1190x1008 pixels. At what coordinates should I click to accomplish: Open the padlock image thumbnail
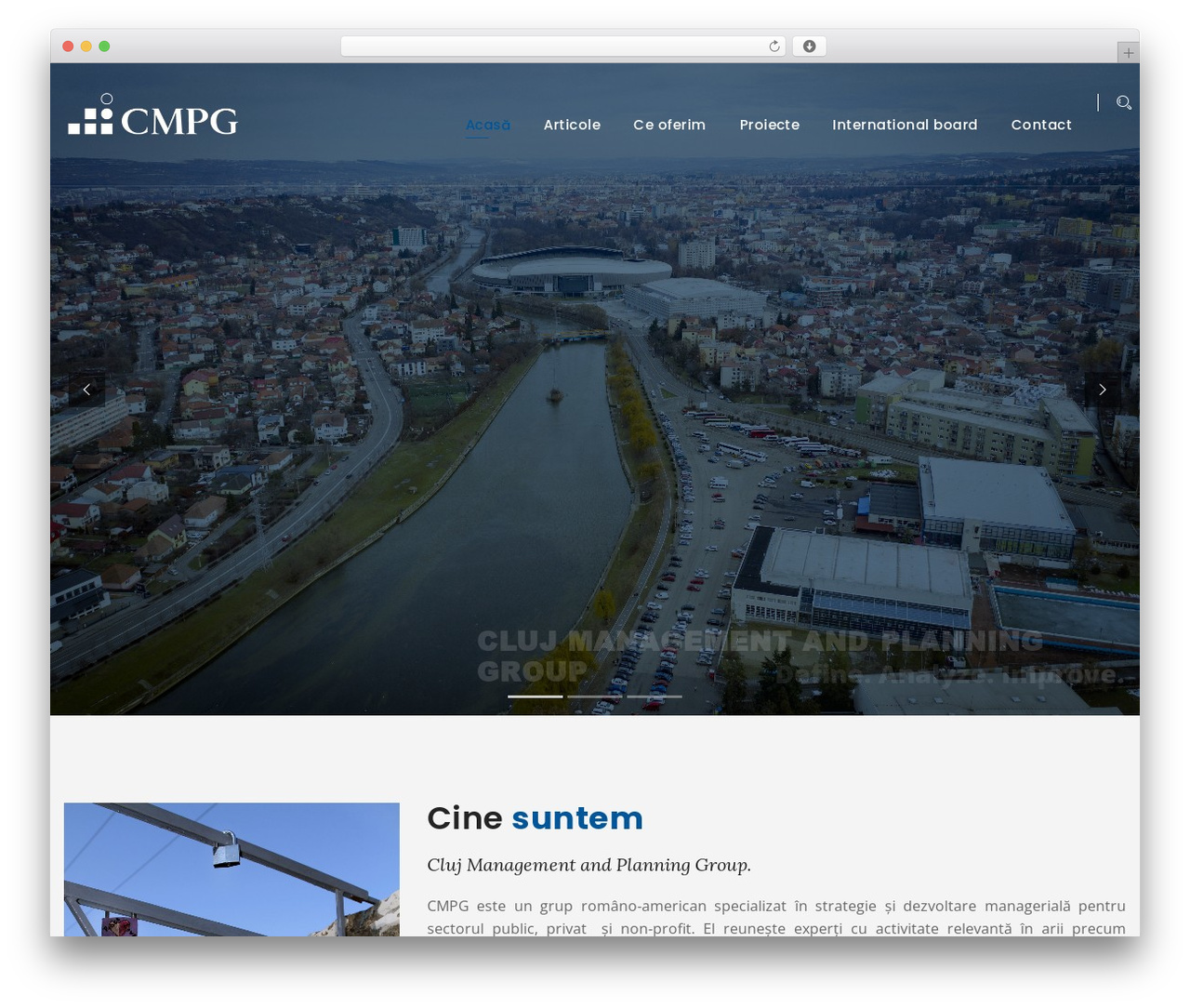click(231, 869)
